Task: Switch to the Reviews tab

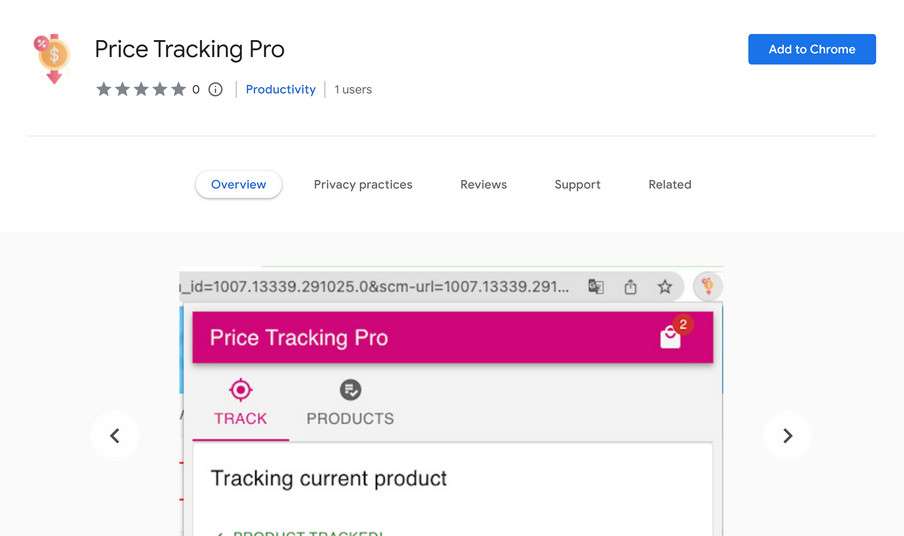Action: 483,185
